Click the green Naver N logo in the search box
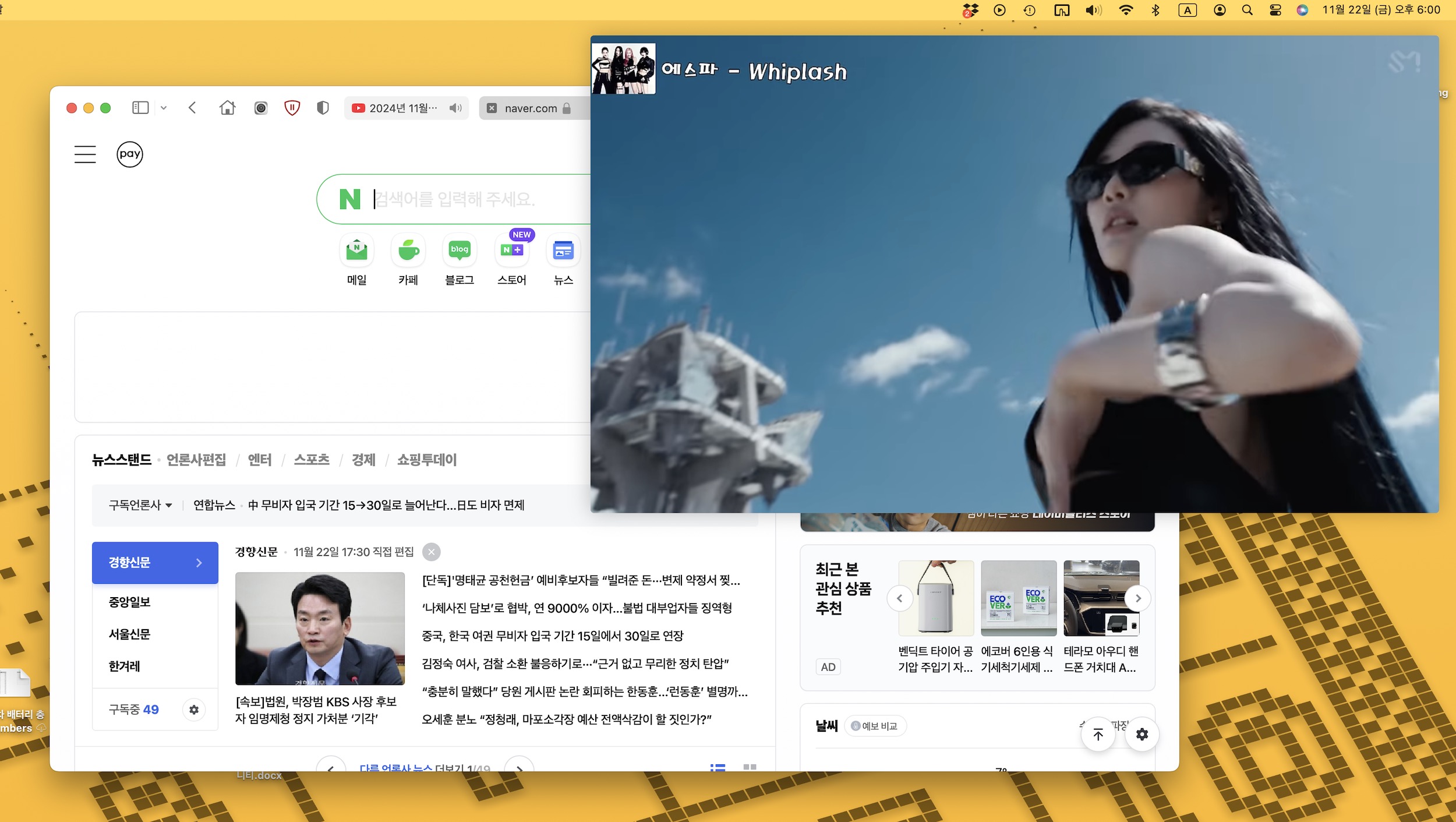This screenshot has height=822, width=1456. click(350, 199)
